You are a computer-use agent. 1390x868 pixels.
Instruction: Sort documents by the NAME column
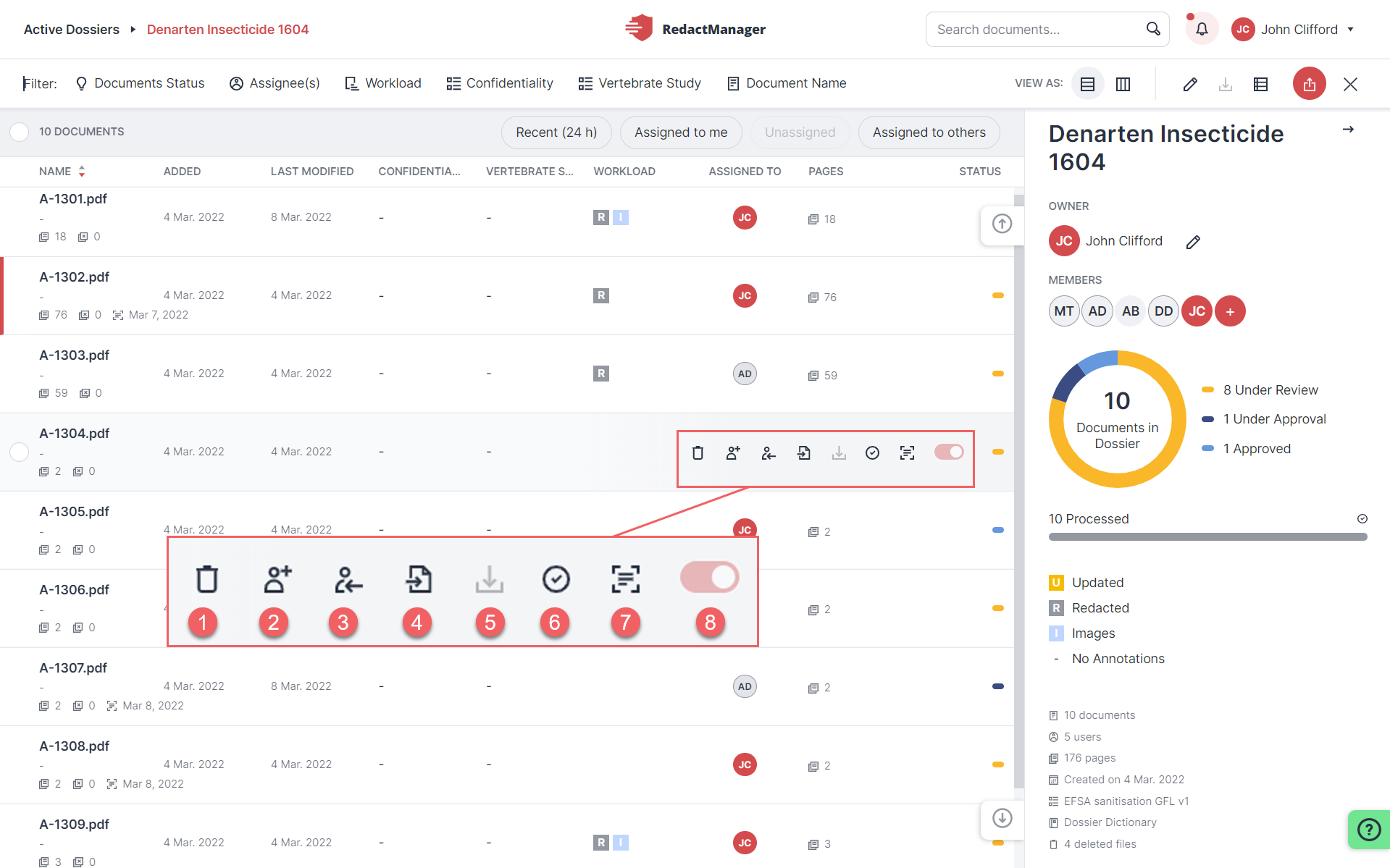(62, 172)
